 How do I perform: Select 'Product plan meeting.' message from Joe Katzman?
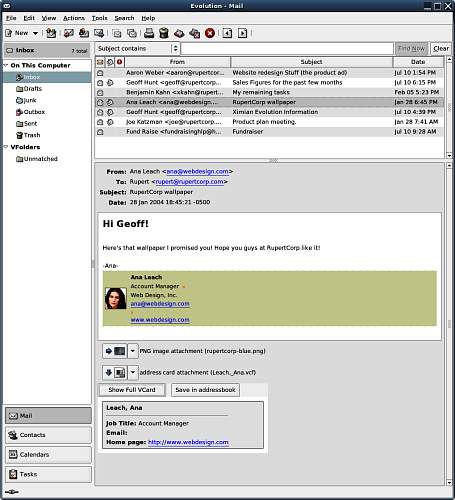(x=269, y=122)
